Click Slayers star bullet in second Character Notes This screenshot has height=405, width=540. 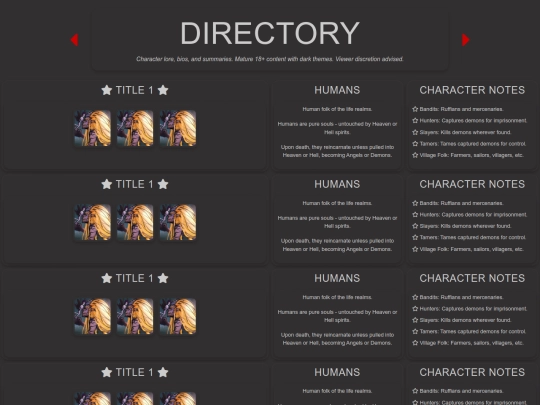pos(415,226)
